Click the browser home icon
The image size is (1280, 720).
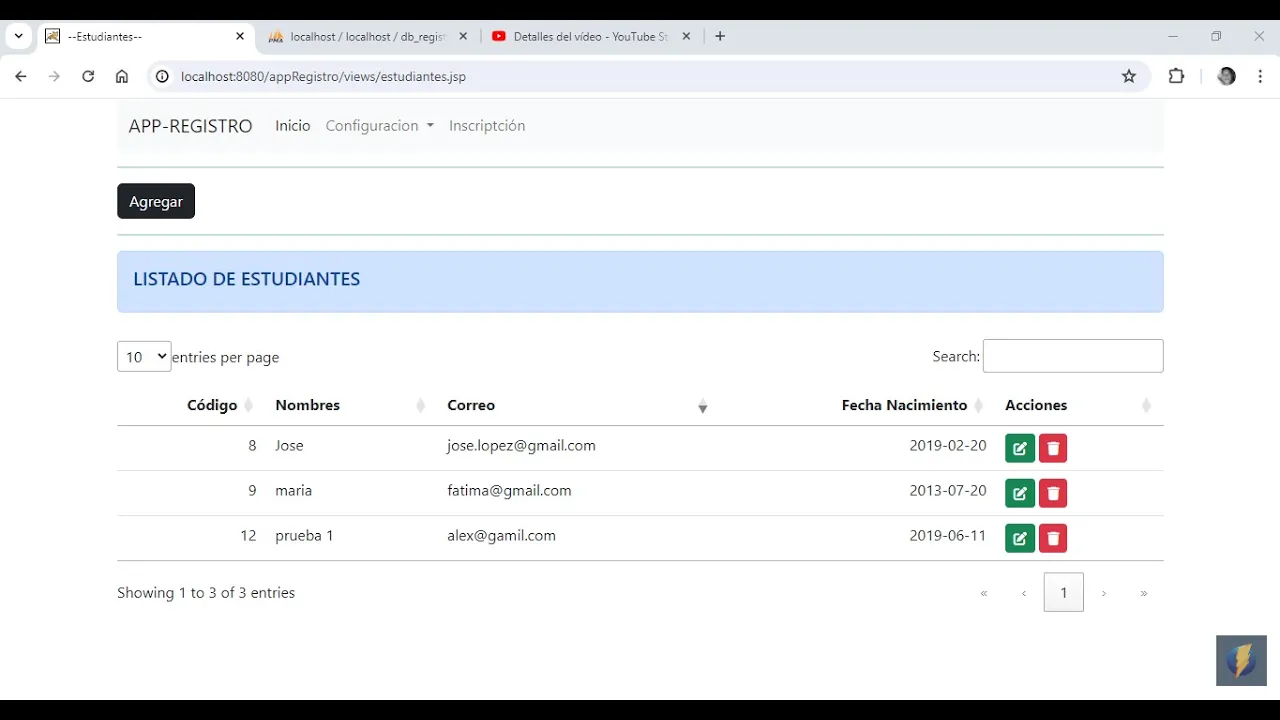pyautogui.click(x=122, y=76)
